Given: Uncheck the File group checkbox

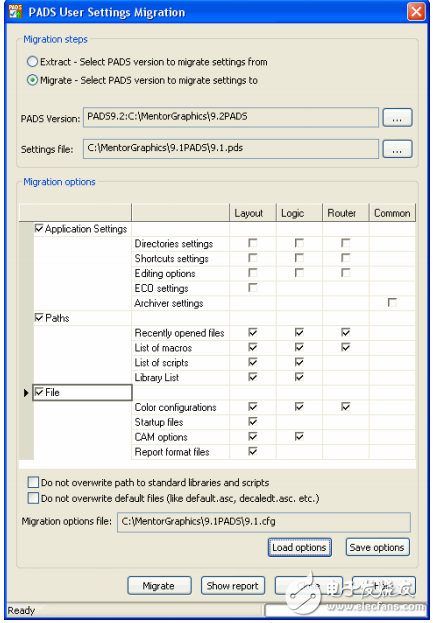Looking at the screenshot, I should 39,392.
